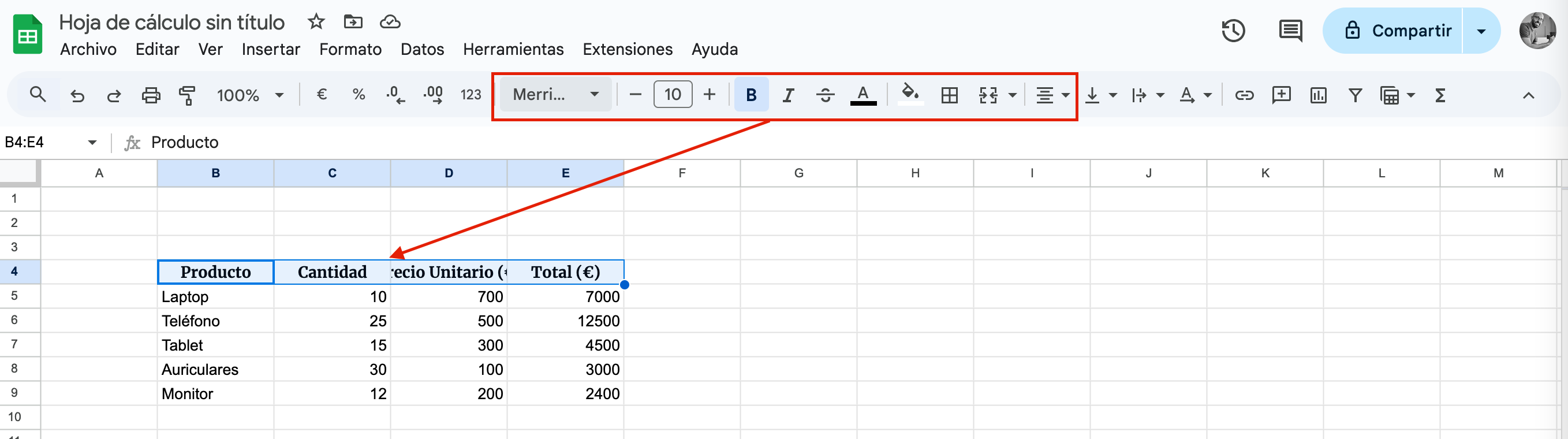Image resolution: width=1568 pixels, height=439 pixels.
Task: Open vertical align dropdown
Action: [x=1100, y=95]
